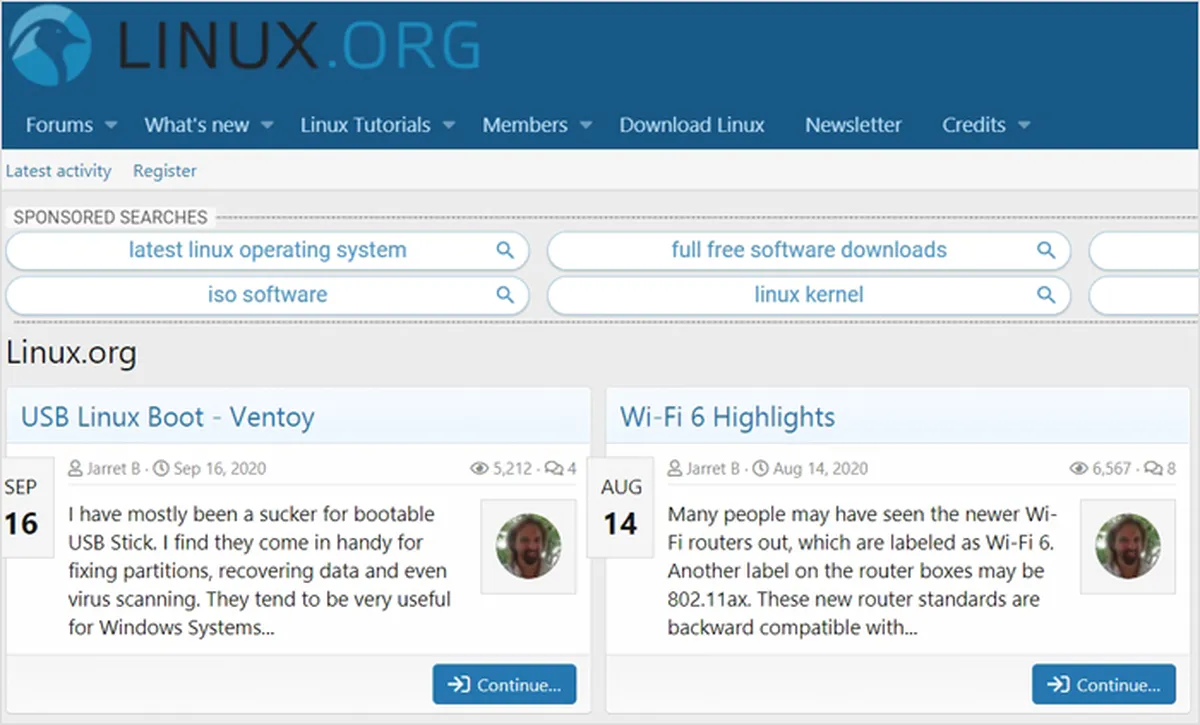This screenshot has width=1200, height=725.
Task: Click the views eye icon beside 5,212
Action: [479, 468]
